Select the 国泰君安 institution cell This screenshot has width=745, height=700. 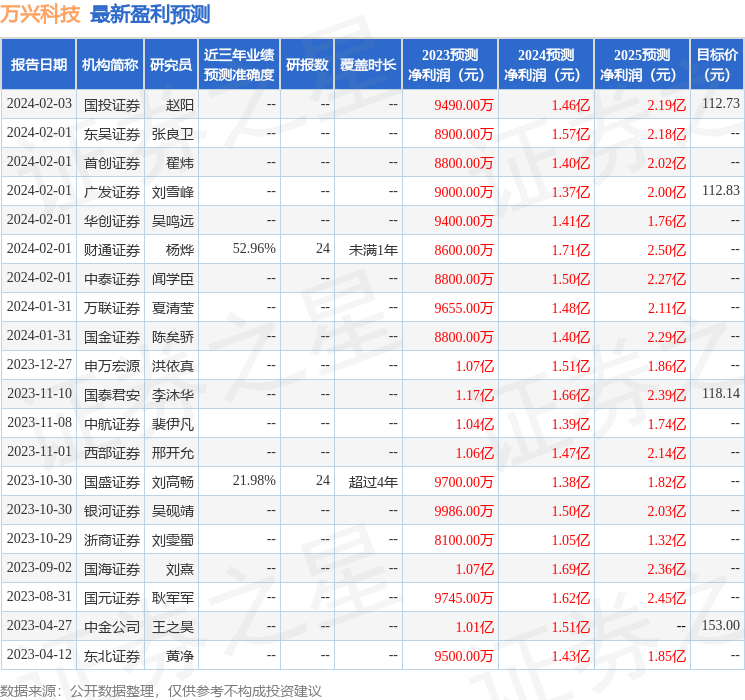(112, 395)
